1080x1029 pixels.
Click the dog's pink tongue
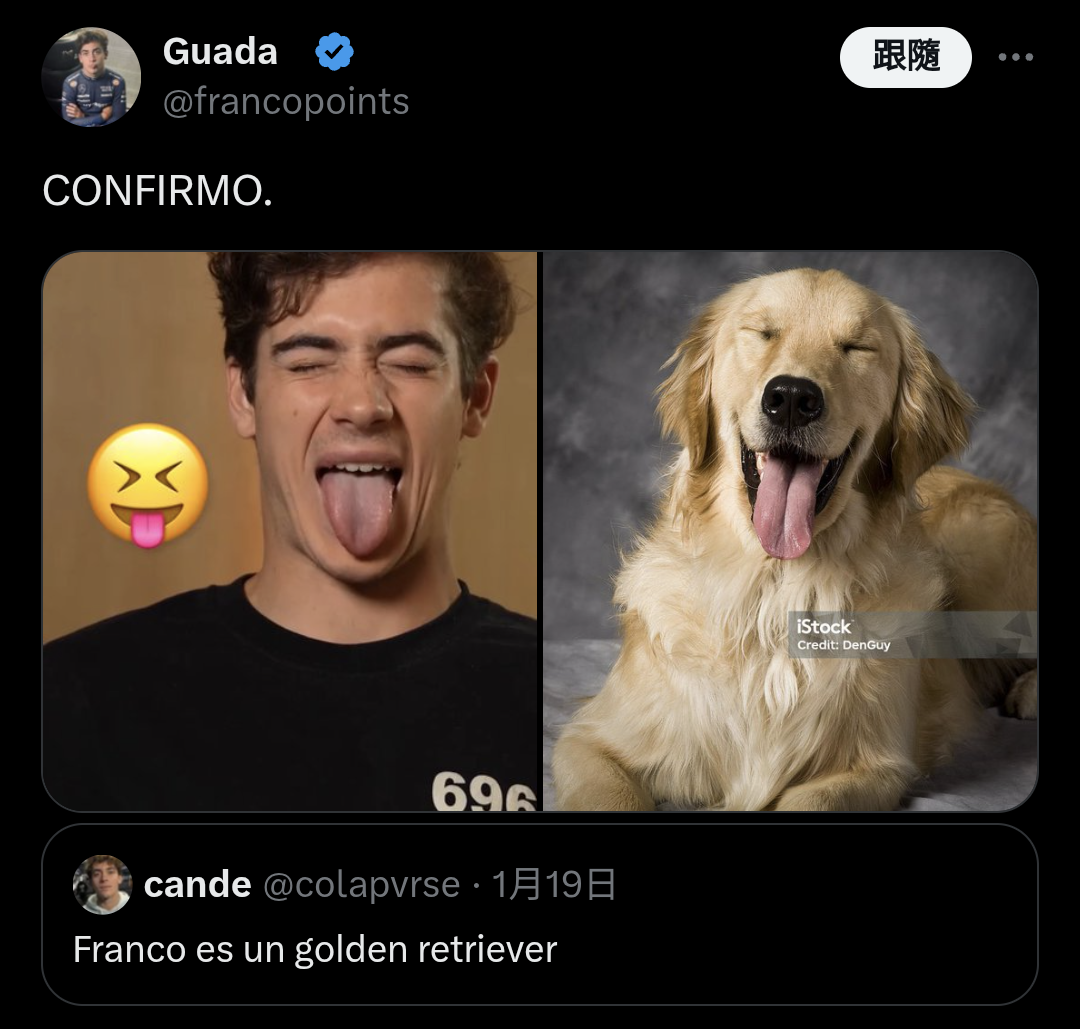[785, 507]
